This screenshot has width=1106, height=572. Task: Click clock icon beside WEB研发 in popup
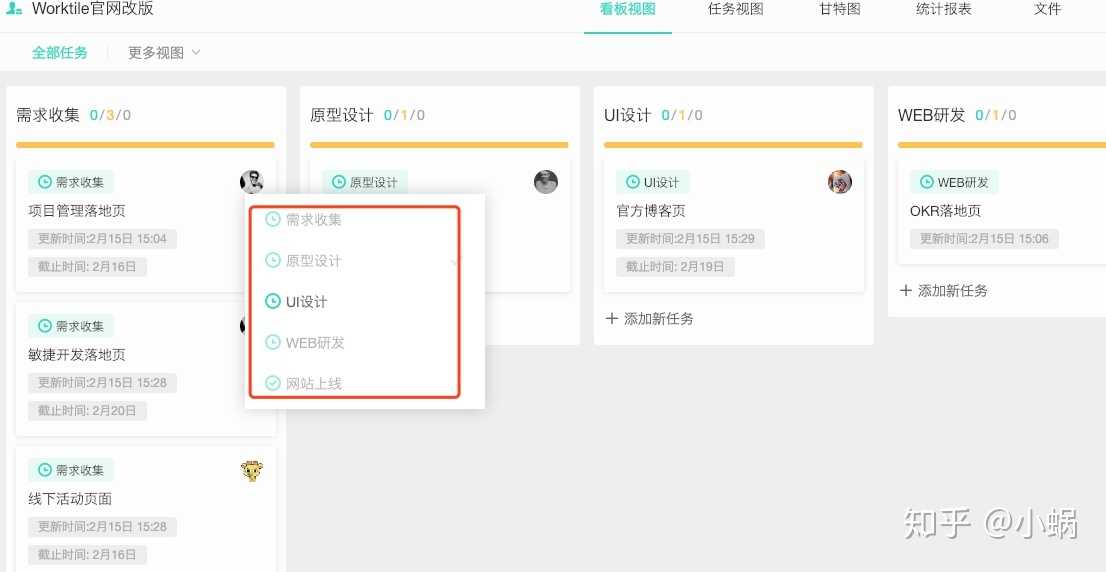coord(272,343)
